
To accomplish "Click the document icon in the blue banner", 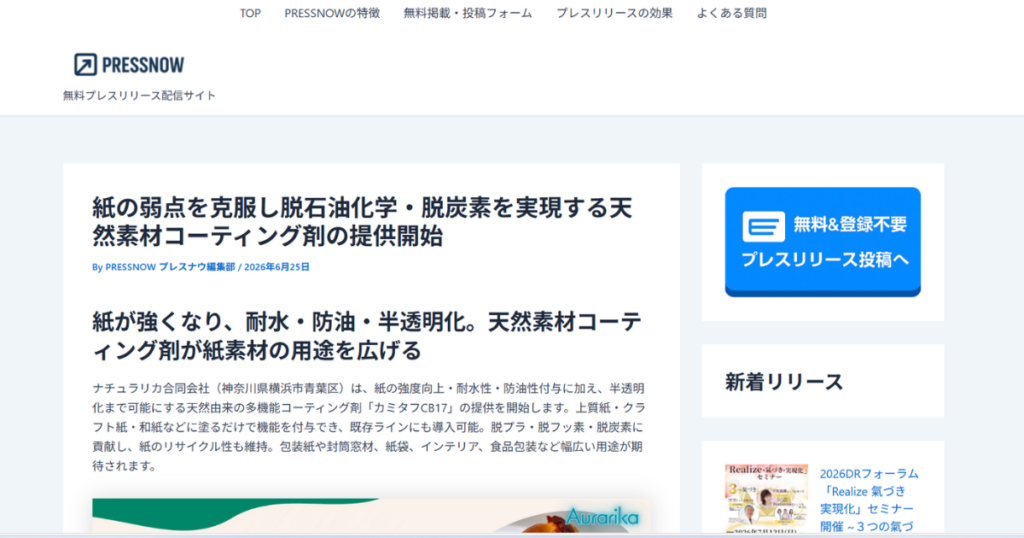I will (x=763, y=226).
